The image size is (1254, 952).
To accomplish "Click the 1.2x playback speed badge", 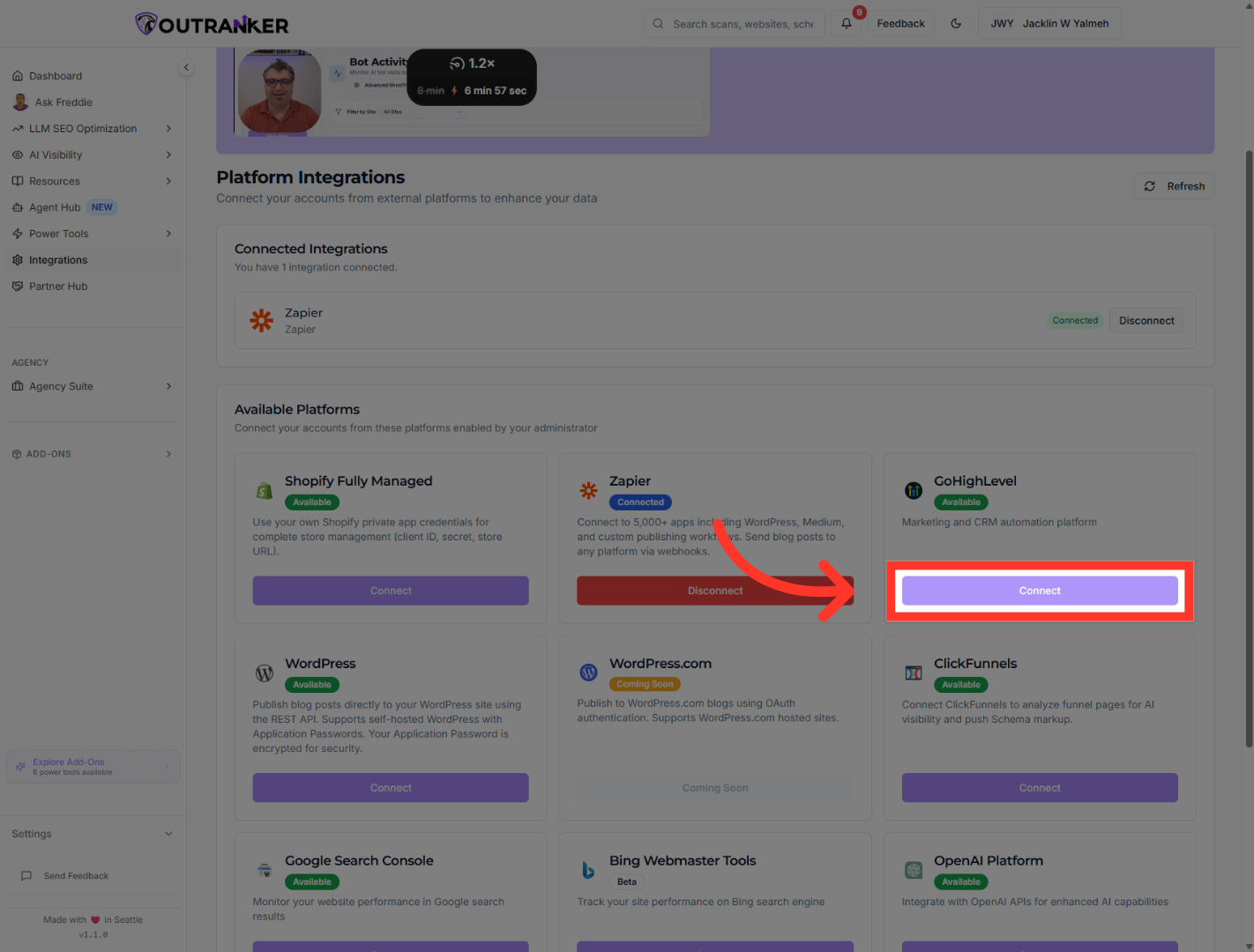I will point(472,63).
